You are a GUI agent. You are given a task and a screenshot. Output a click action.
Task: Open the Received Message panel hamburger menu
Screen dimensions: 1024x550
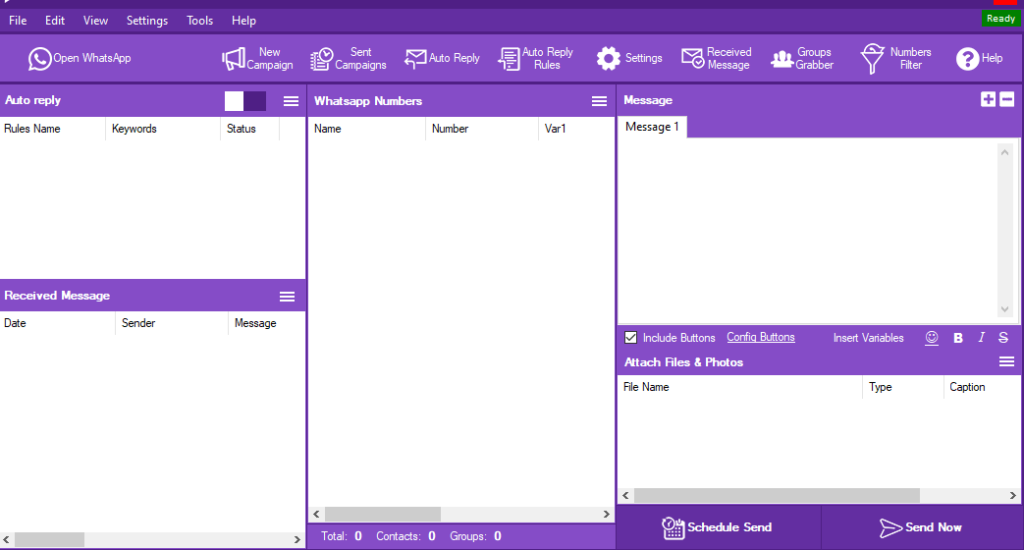coord(287,297)
